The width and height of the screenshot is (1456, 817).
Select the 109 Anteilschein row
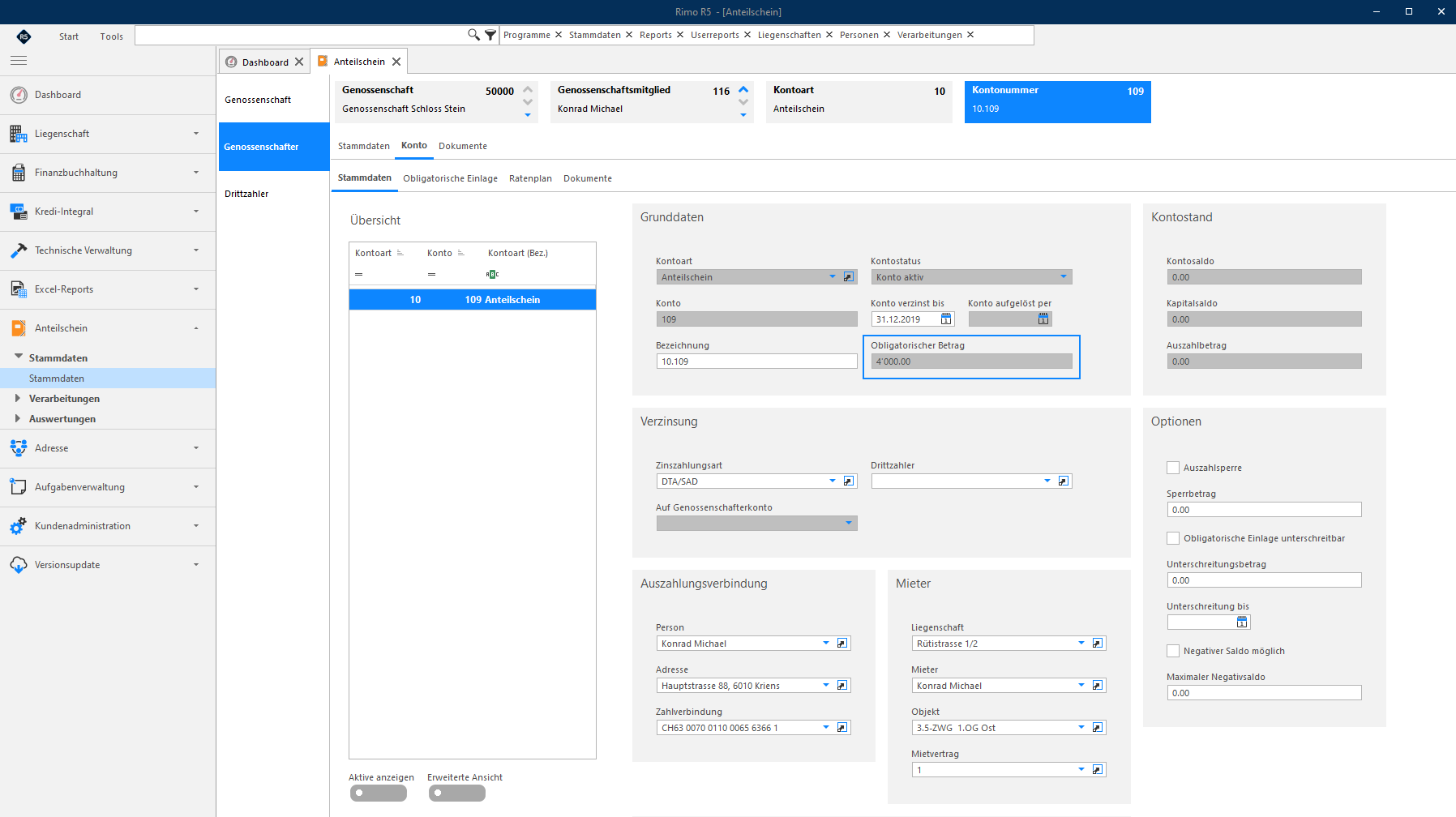[473, 300]
